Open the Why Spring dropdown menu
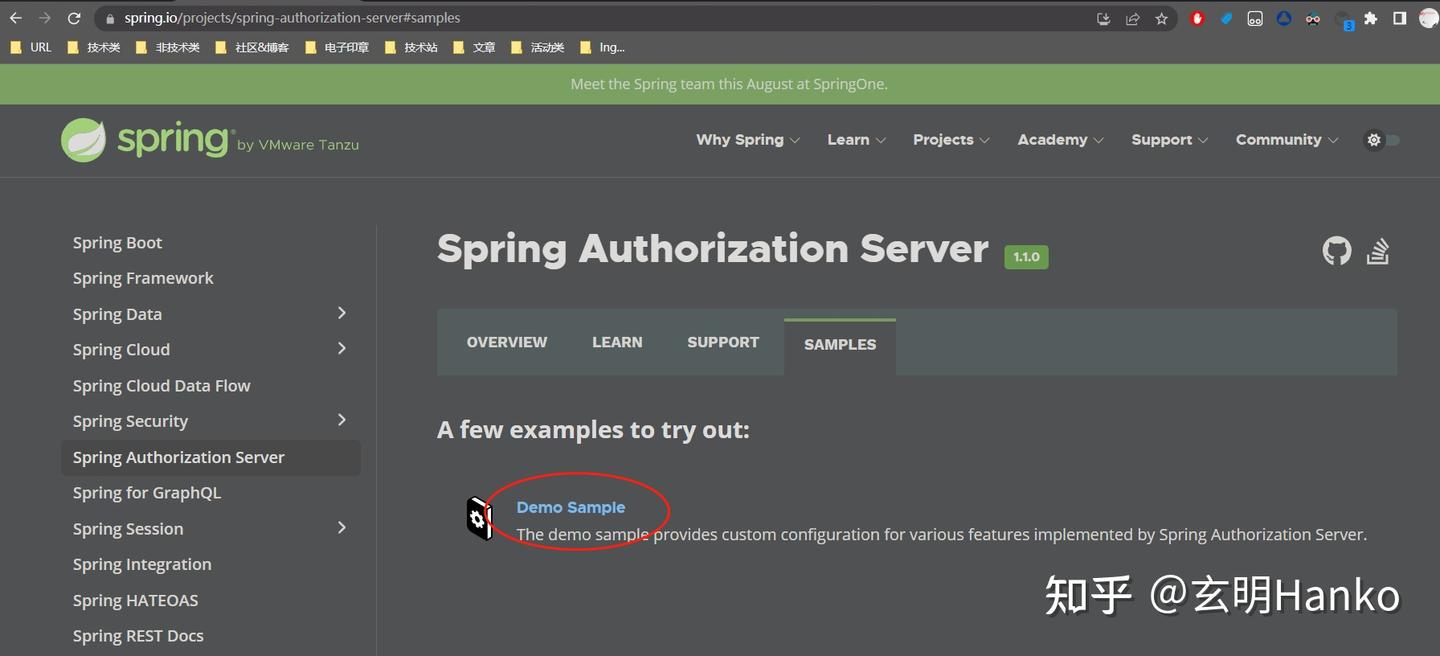The height and width of the screenshot is (656, 1440). 748,140
